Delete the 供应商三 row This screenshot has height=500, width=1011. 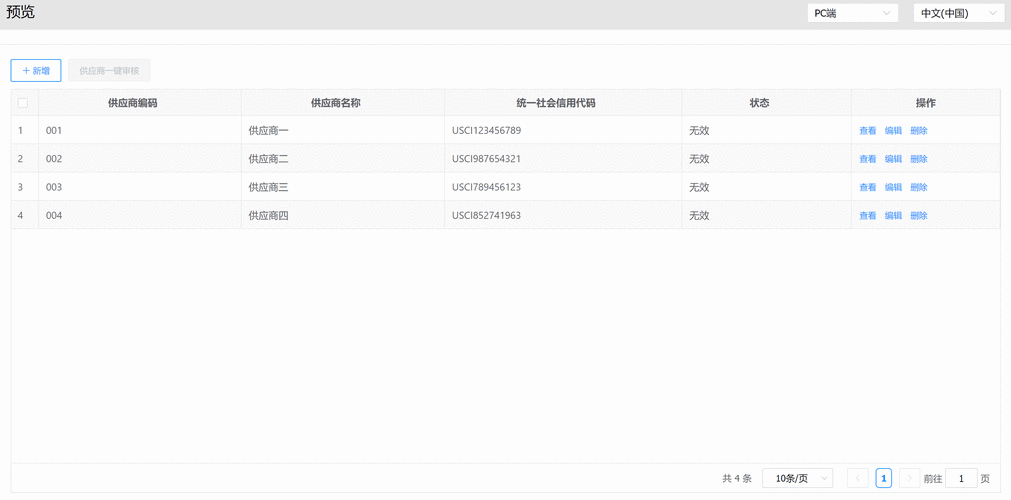click(919, 187)
